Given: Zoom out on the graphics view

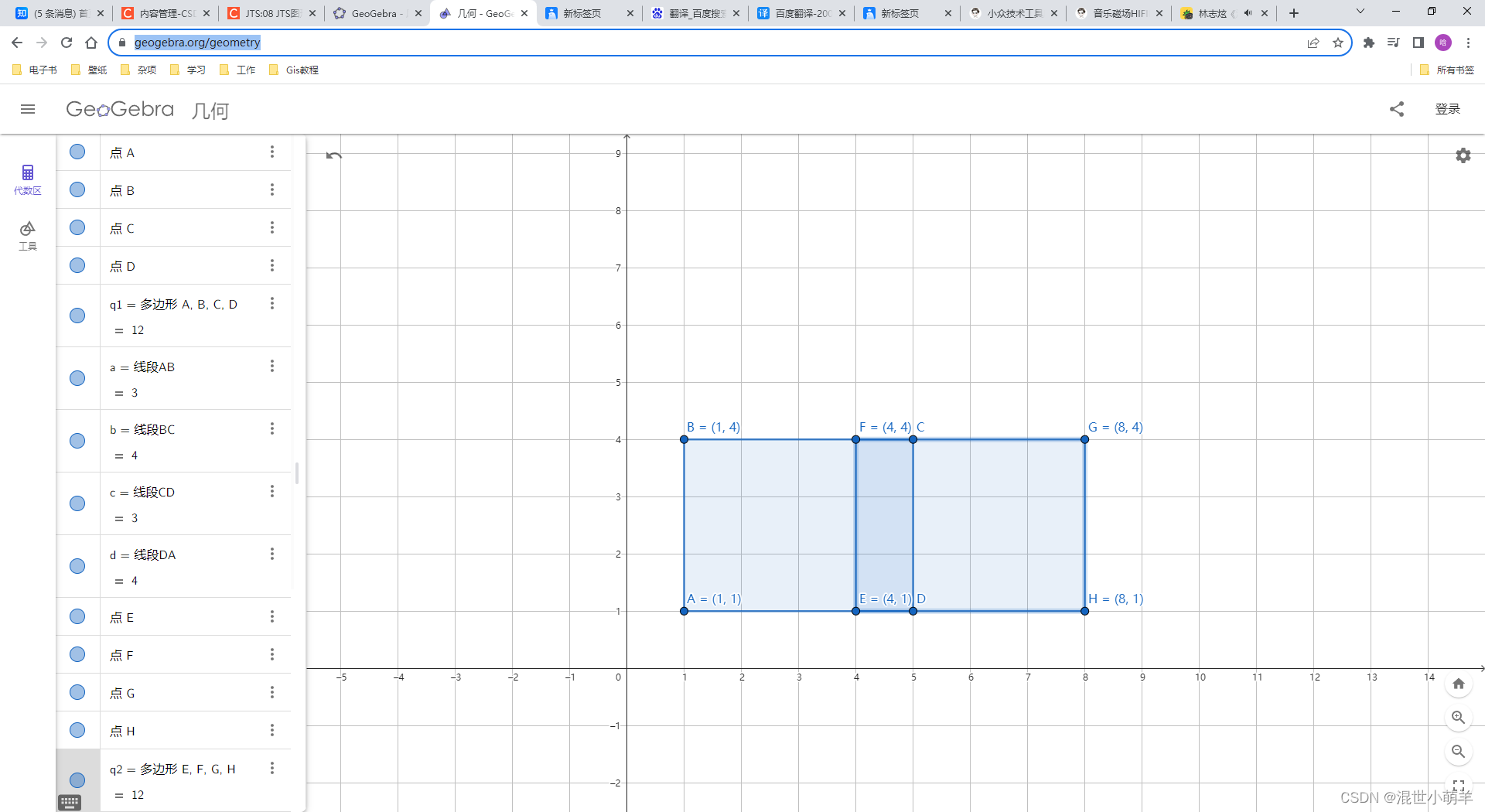Looking at the screenshot, I should pos(1459,752).
